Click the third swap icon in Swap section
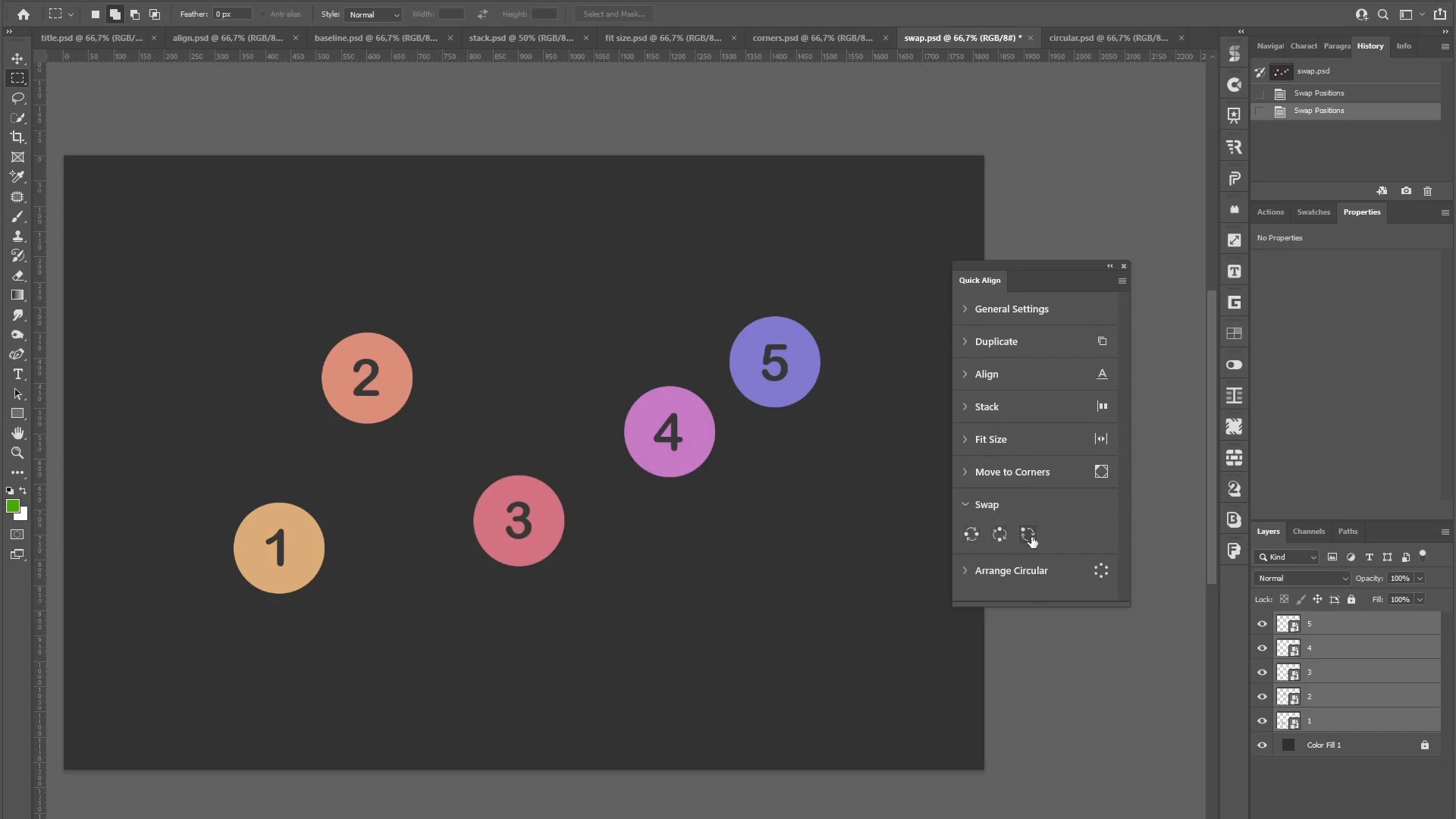Viewport: 1456px width, 819px height. (1028, 535)
